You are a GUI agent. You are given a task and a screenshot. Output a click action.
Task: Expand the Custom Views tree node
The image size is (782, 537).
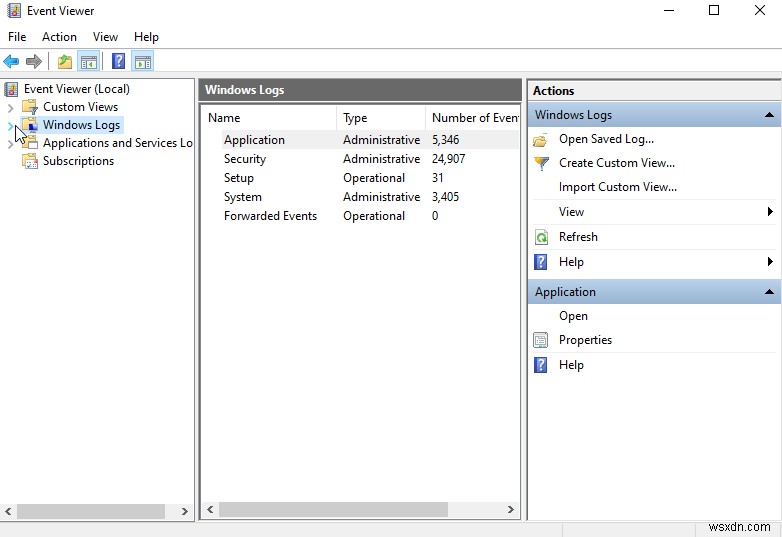[10, 107]
